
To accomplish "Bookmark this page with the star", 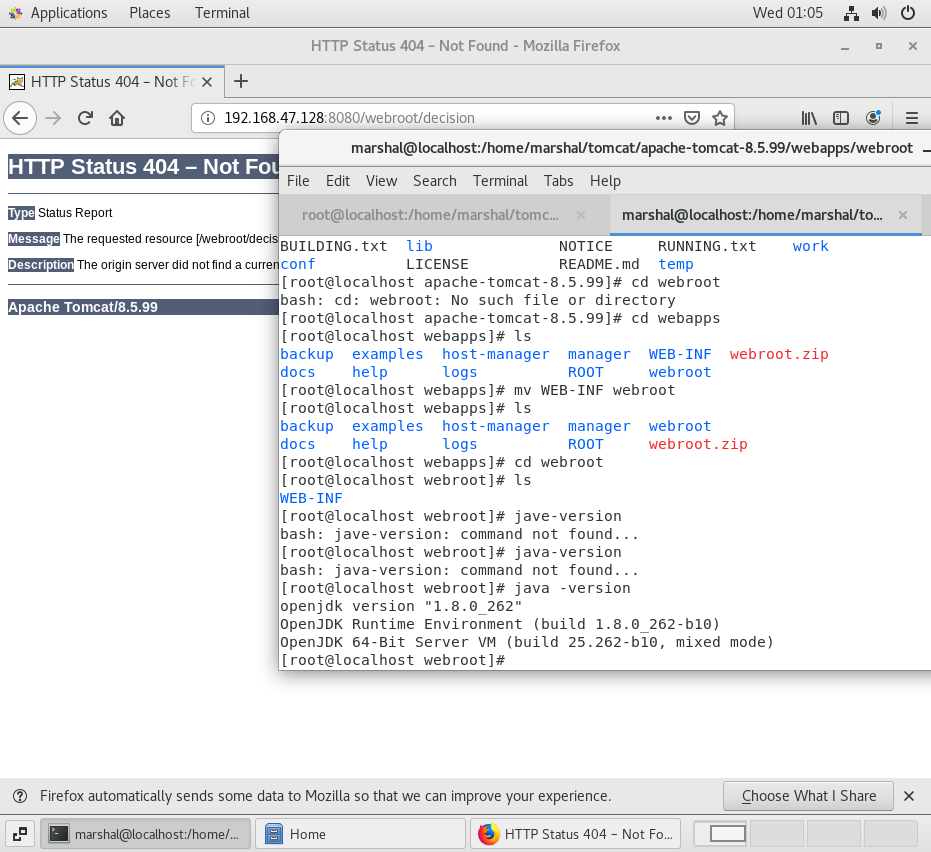I will click(720, 118).
